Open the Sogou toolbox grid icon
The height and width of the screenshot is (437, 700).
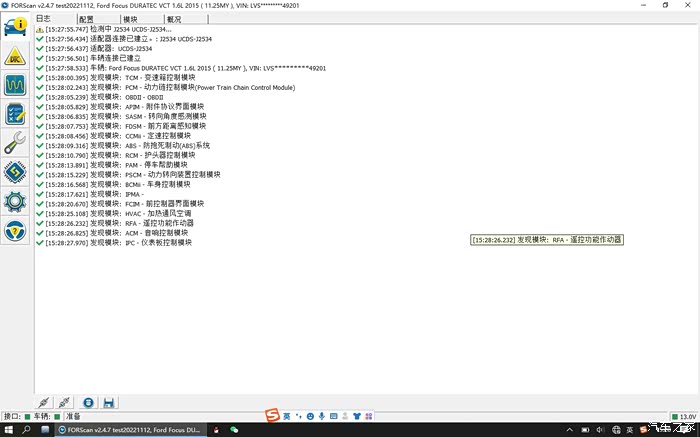368,416
